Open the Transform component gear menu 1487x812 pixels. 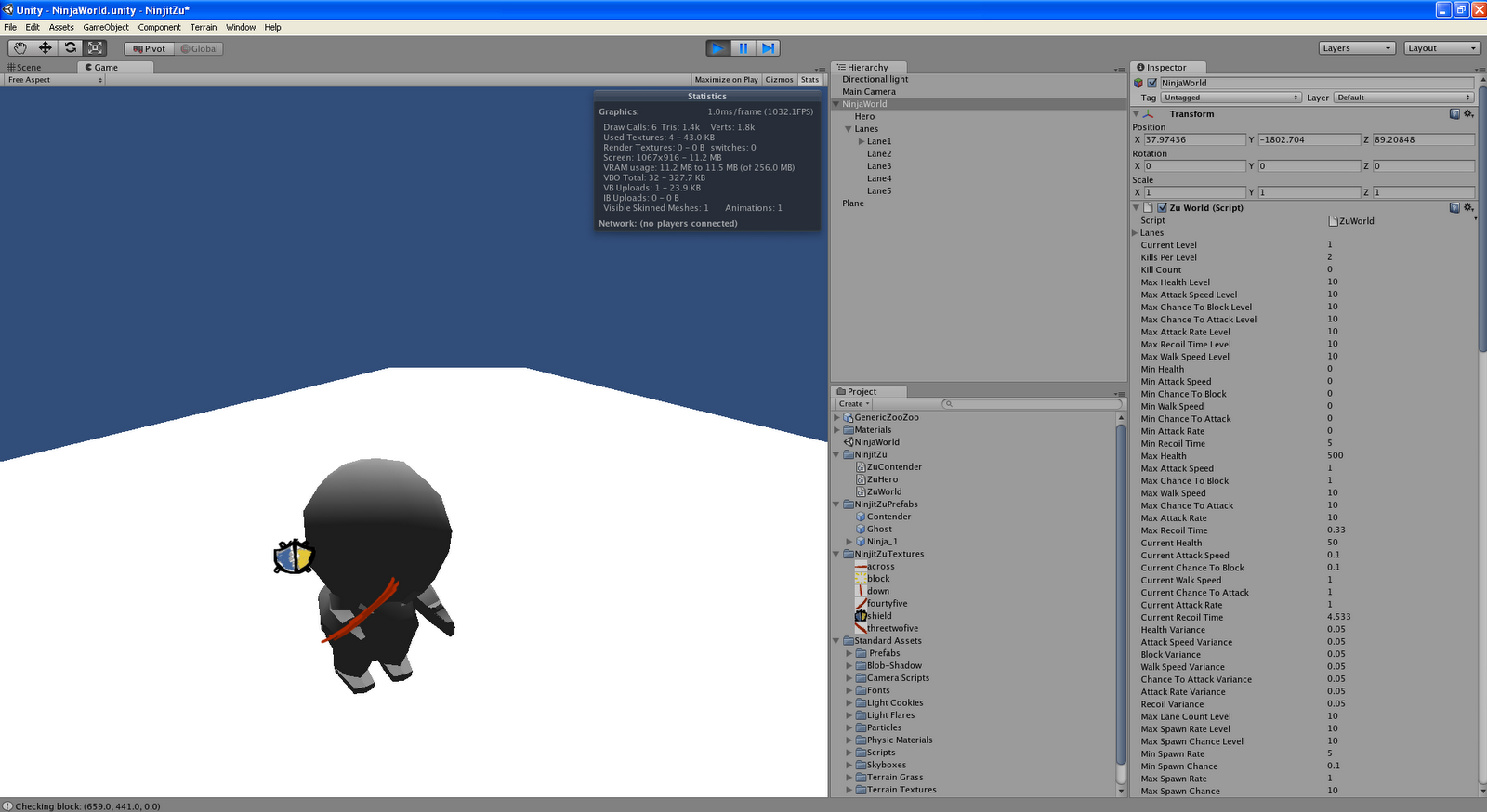click(1469, 113)
